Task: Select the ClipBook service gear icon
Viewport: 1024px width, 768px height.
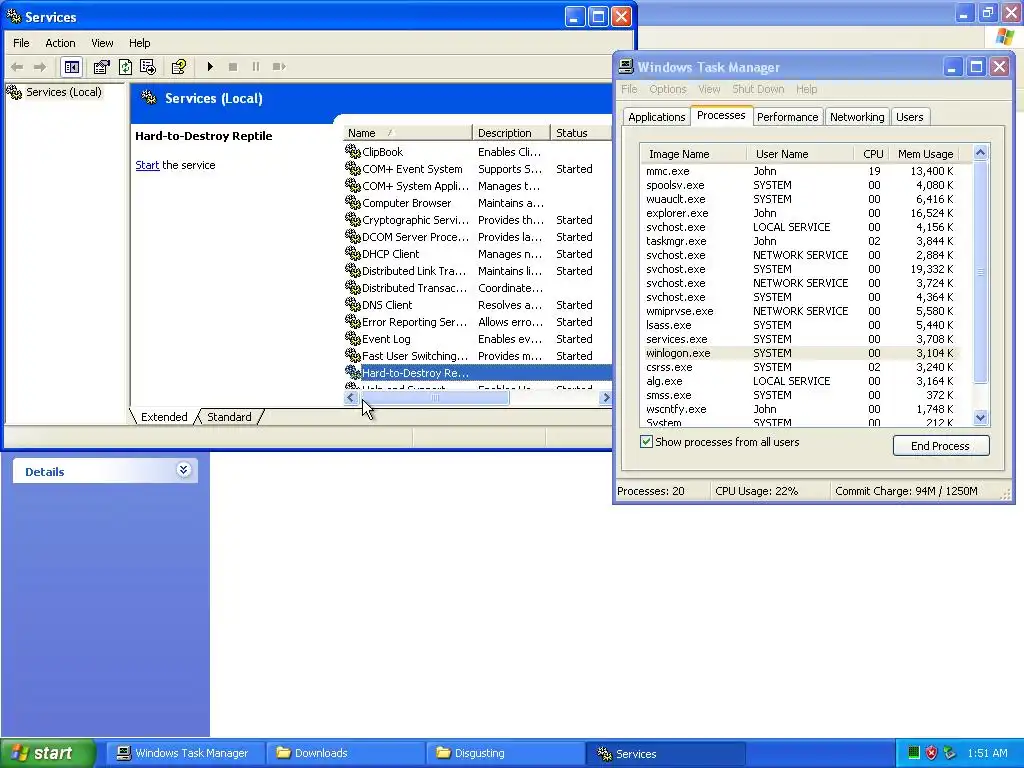Action: pyautogui.click(x=353, y=152)
